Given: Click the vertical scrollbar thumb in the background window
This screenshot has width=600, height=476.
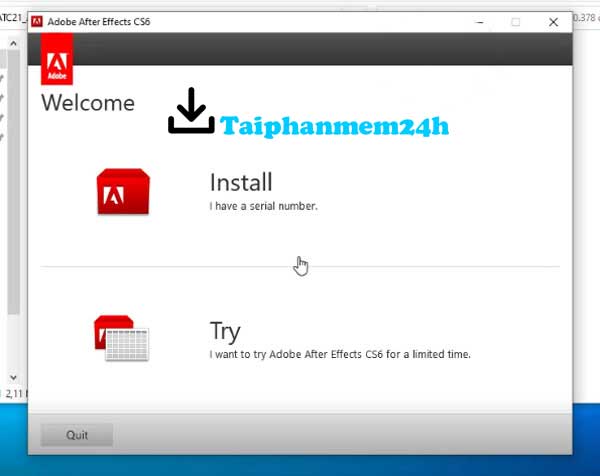Looking at the screenshot, I should (x=13, y=182).
